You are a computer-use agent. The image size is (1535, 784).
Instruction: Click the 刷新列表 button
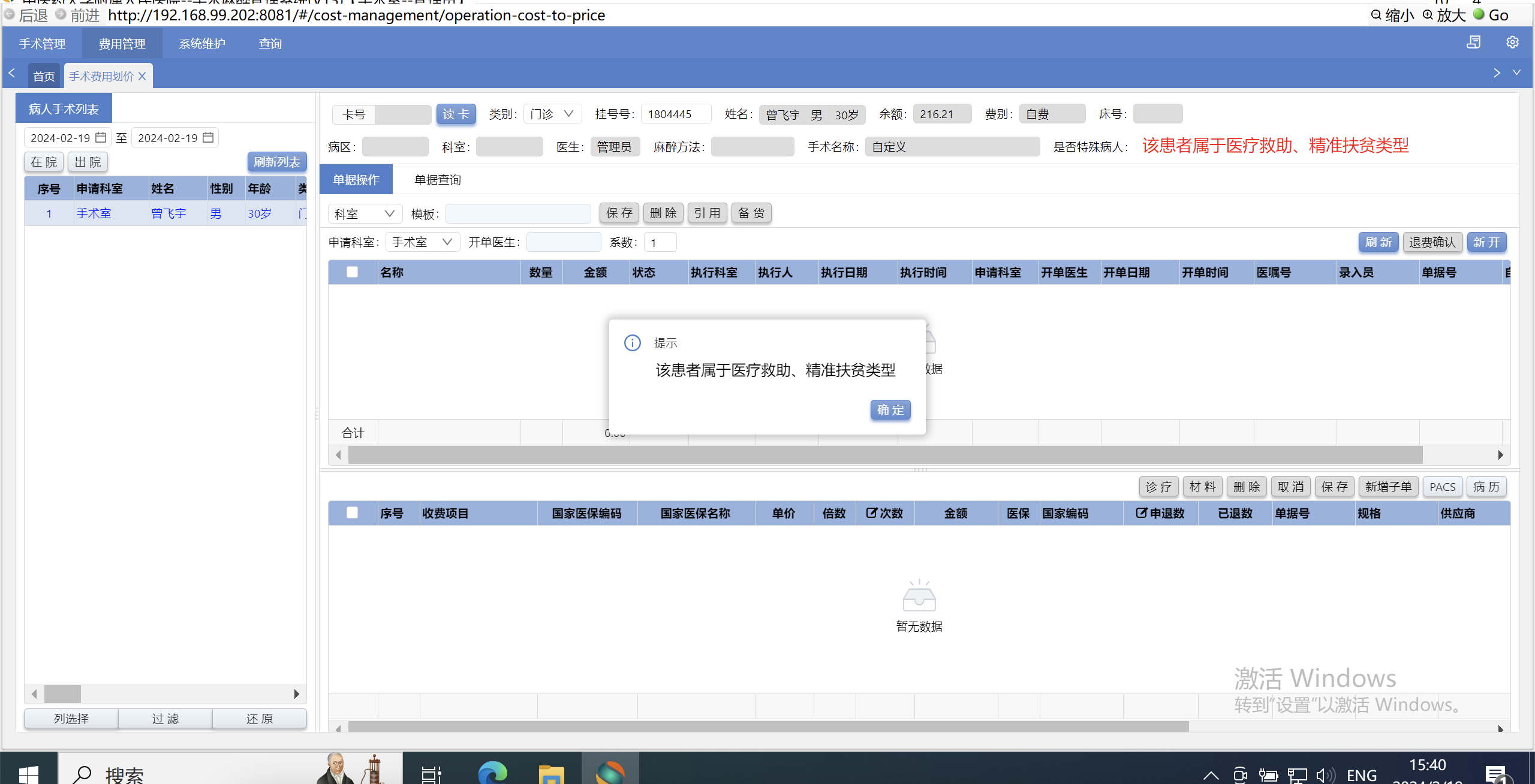(276, 162)
